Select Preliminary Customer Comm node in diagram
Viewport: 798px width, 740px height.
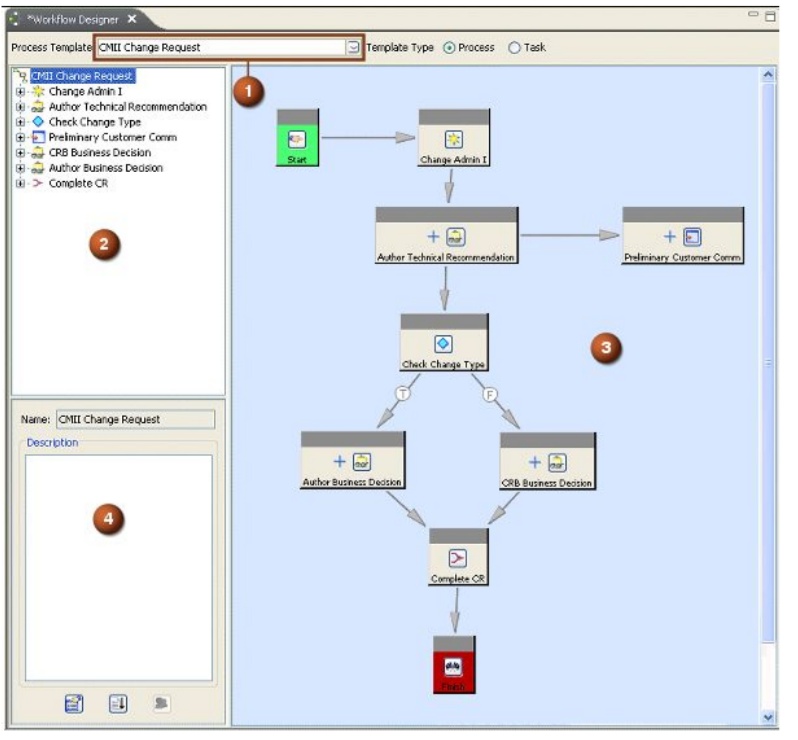point(682,235)
